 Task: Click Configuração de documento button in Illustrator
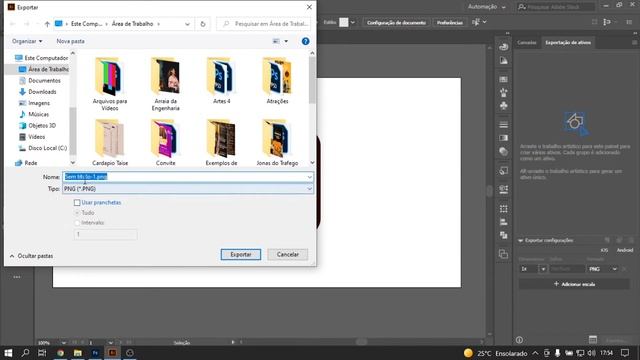tap(396, 22)
